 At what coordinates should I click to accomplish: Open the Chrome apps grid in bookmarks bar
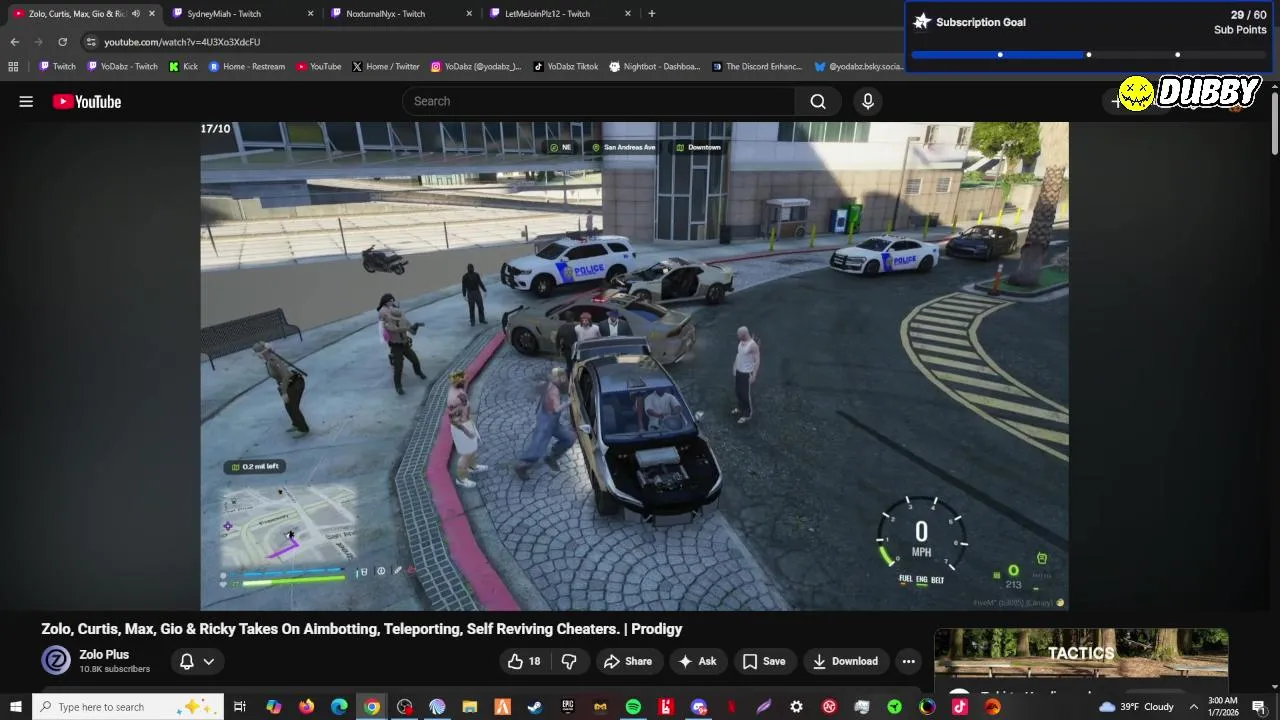point(13,67)
